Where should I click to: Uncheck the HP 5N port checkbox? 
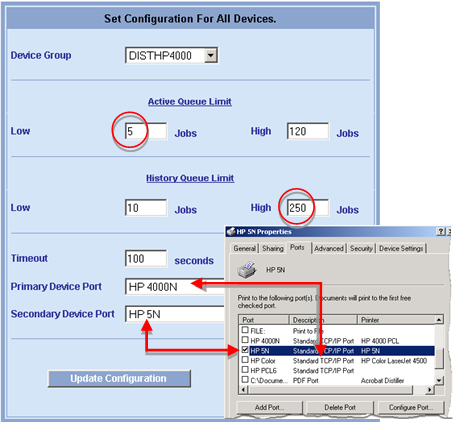(x=245, y=350)
